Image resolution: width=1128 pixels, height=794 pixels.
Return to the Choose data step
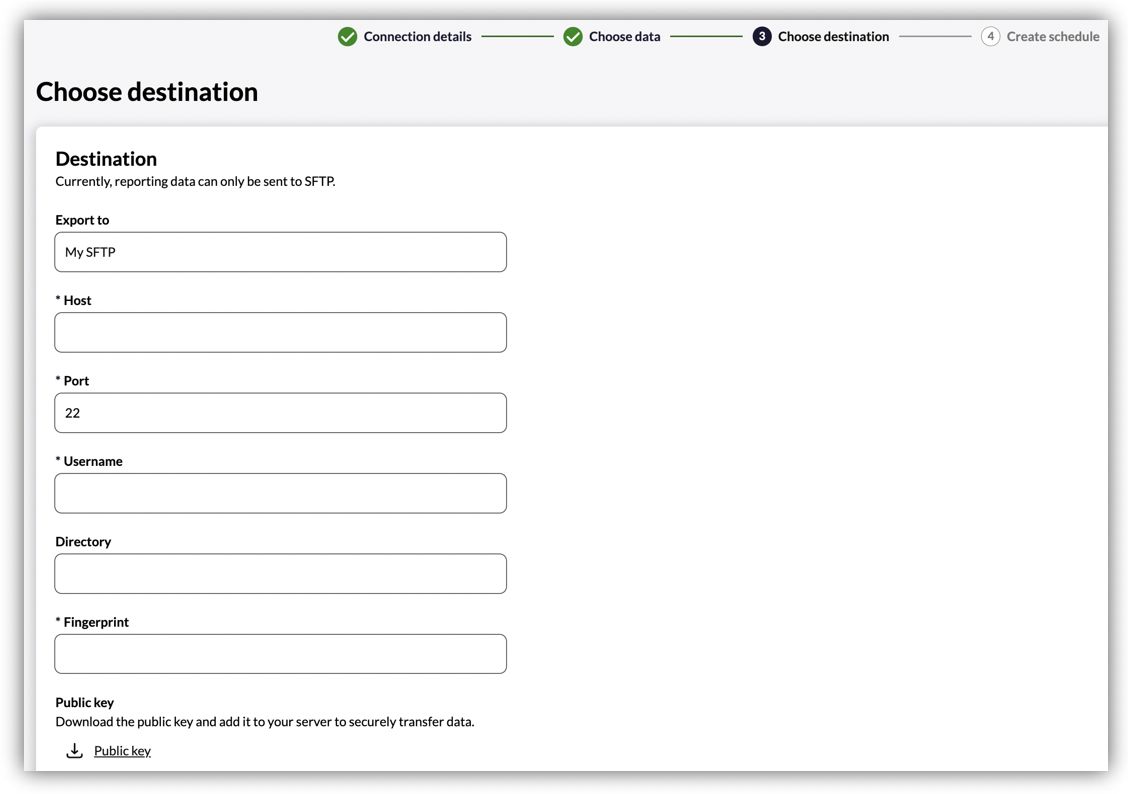[624, 37]
